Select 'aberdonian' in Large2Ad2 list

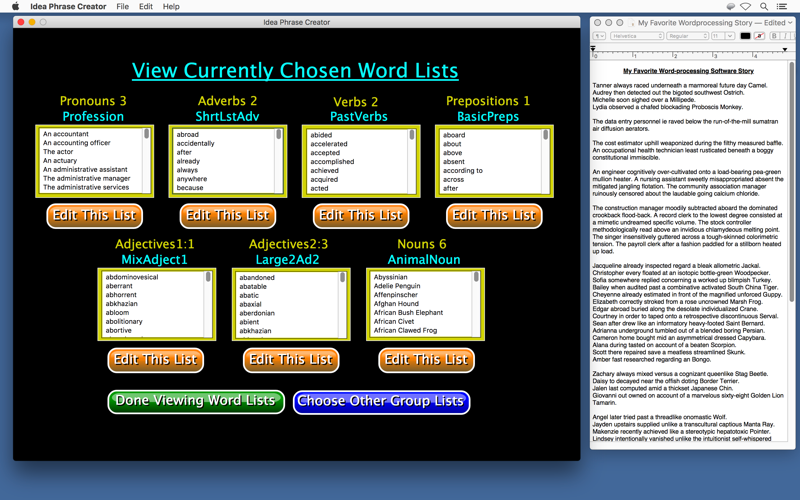click(257, 313)
